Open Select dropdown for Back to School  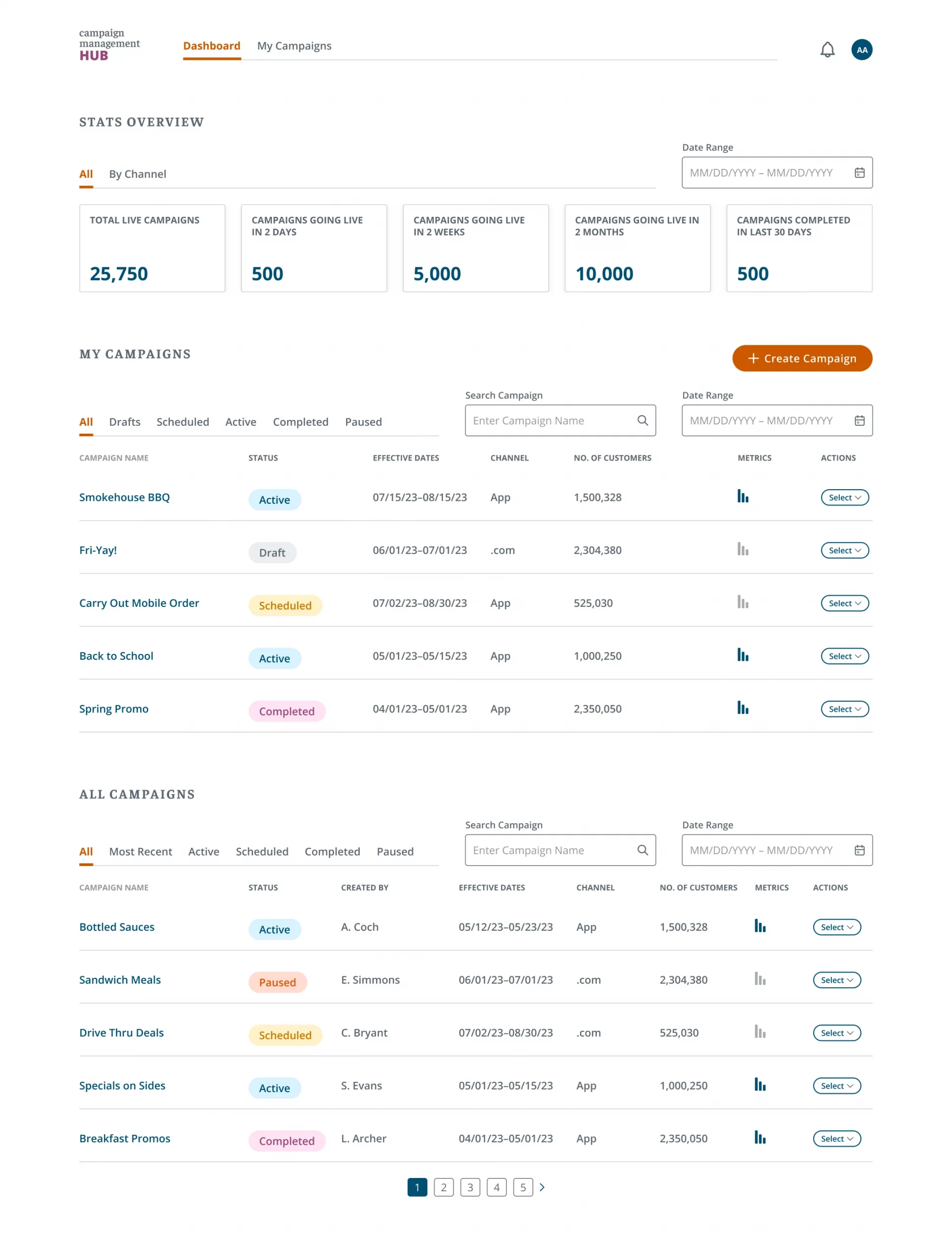[x=844, y=656]
